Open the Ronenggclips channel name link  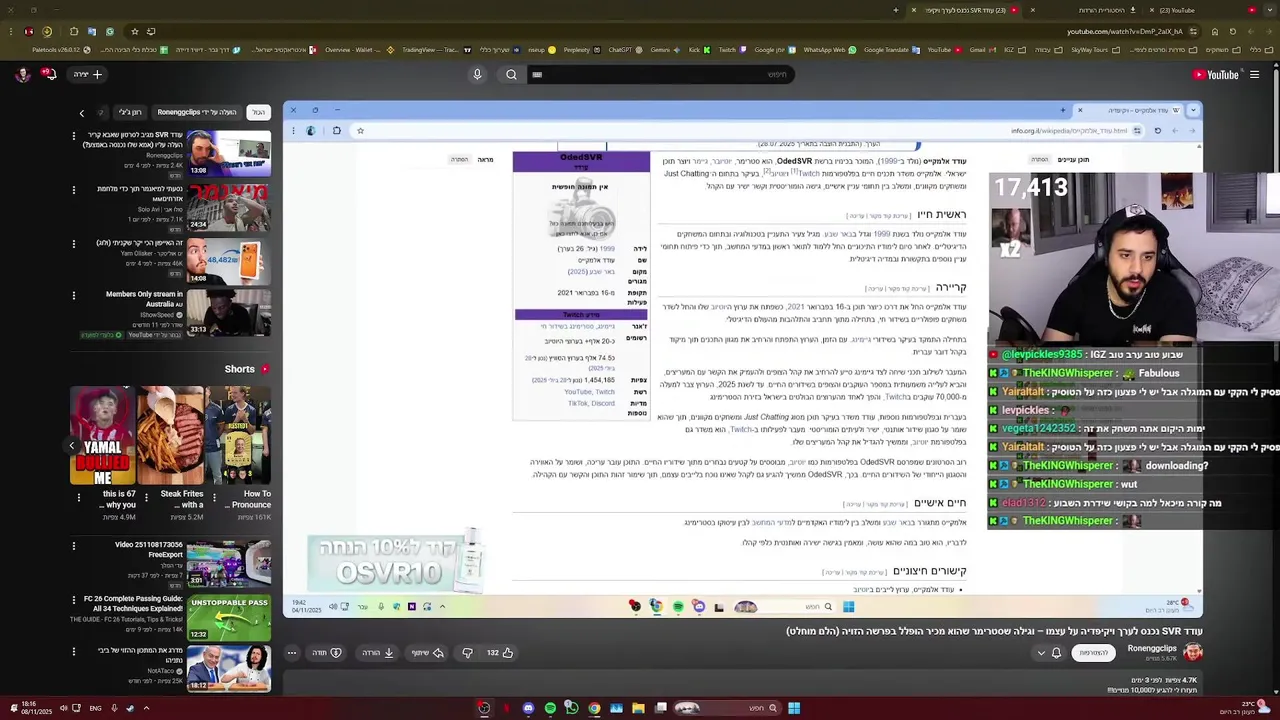1151,648
